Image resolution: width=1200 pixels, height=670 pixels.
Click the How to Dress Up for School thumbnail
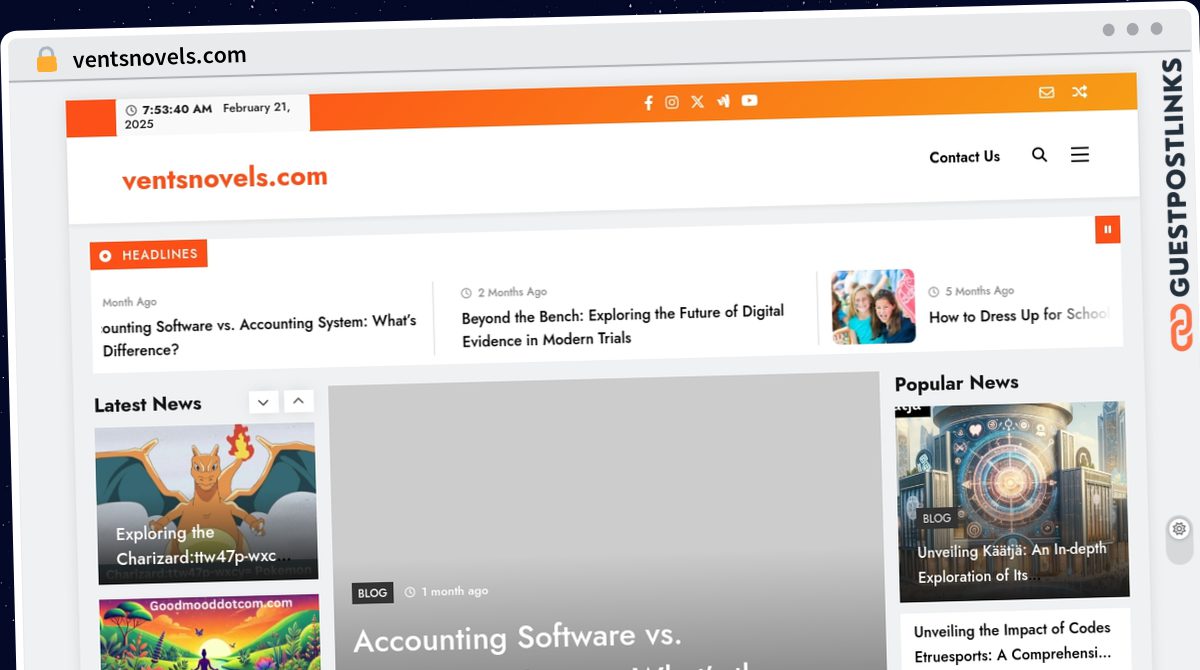pos(873,306)
